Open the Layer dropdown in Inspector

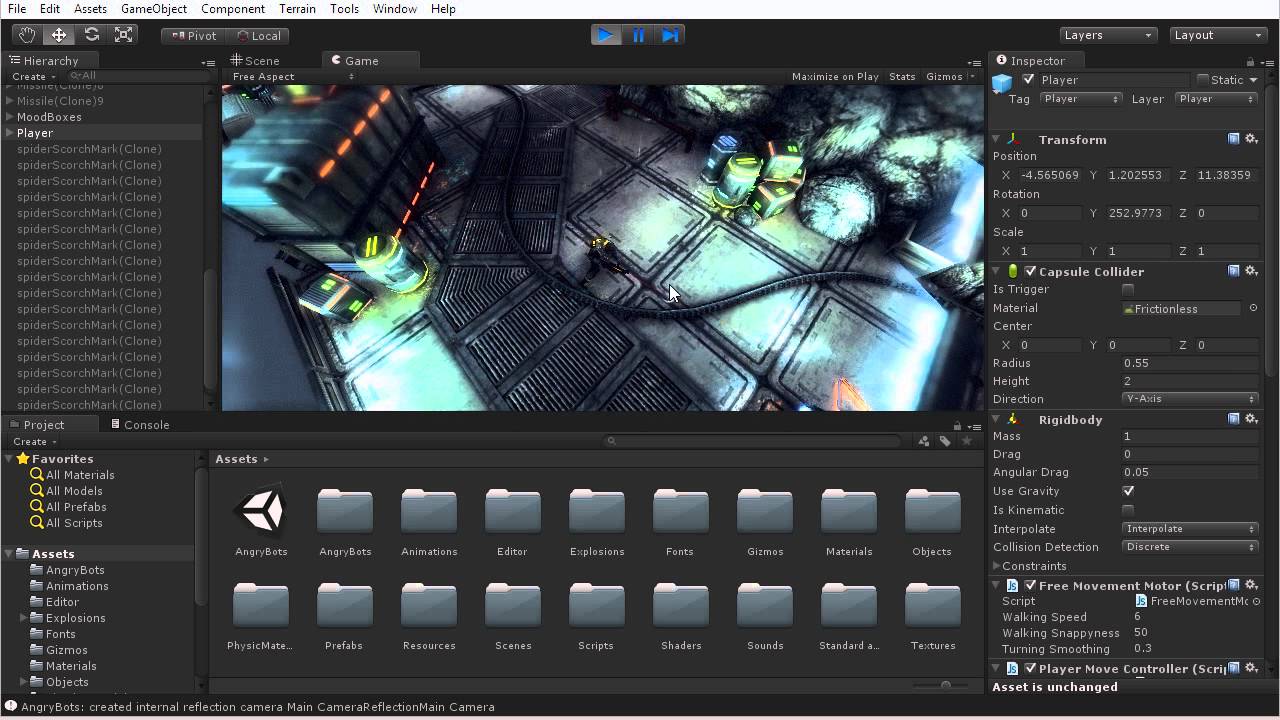[1217, 99]
